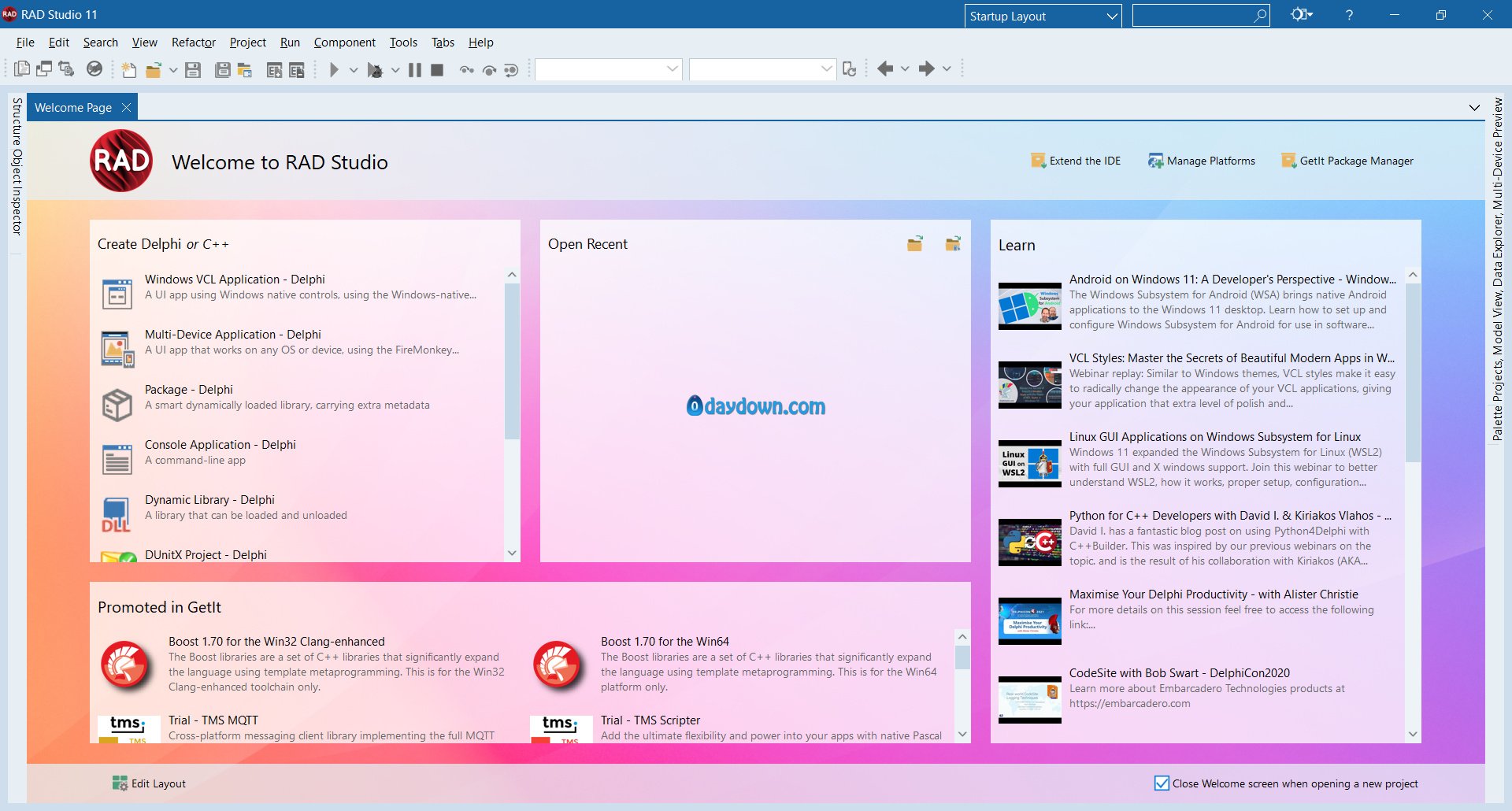Click the View Unit toolbar icon
Viewport: 1512px width, 811px height.
click(x=22, y=69)
